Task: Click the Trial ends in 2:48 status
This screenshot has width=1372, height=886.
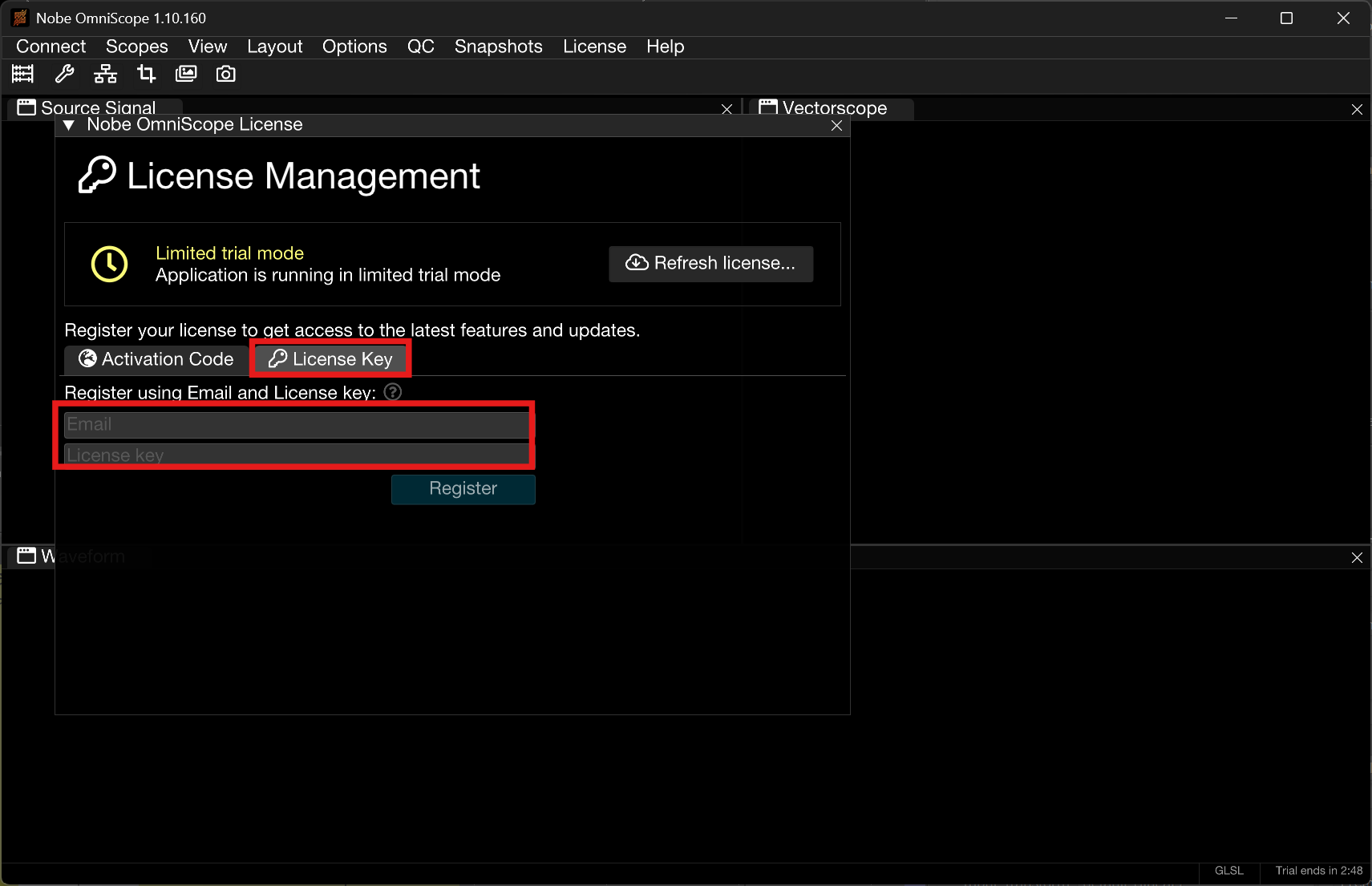Action: click(x=1319, y=871)
